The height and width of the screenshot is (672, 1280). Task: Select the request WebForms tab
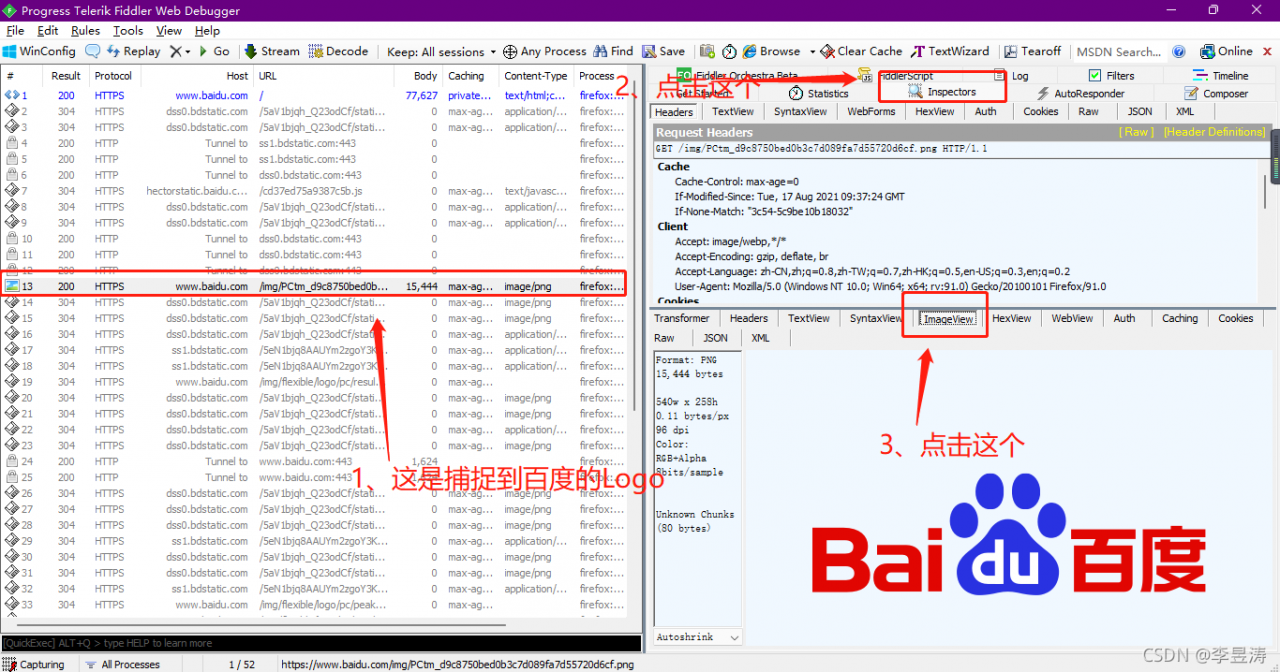871,112
